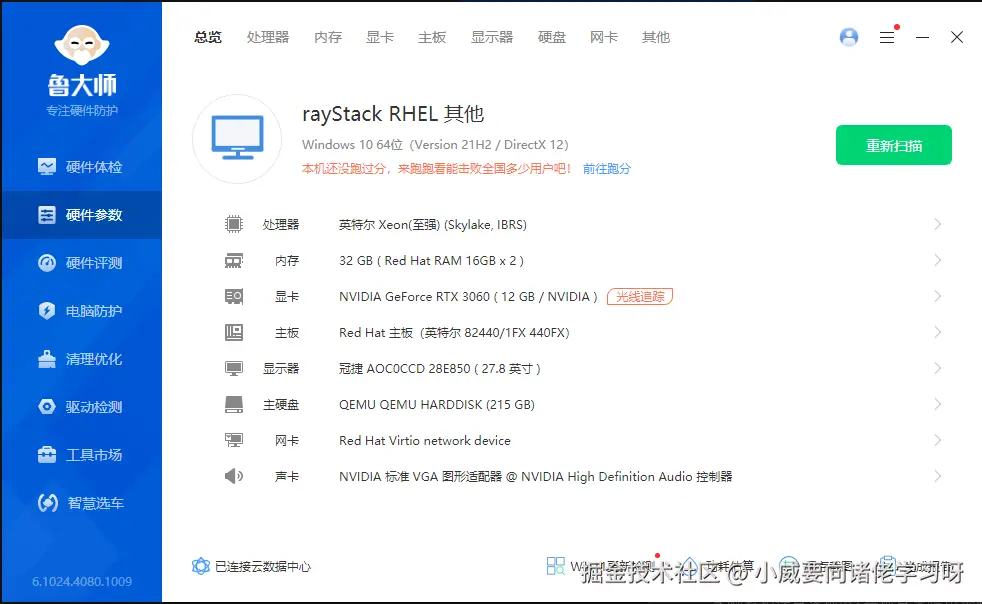Click the 光线追踪 badge
The height and width of the screenshot is (604, 982).
tap(640, 296)
